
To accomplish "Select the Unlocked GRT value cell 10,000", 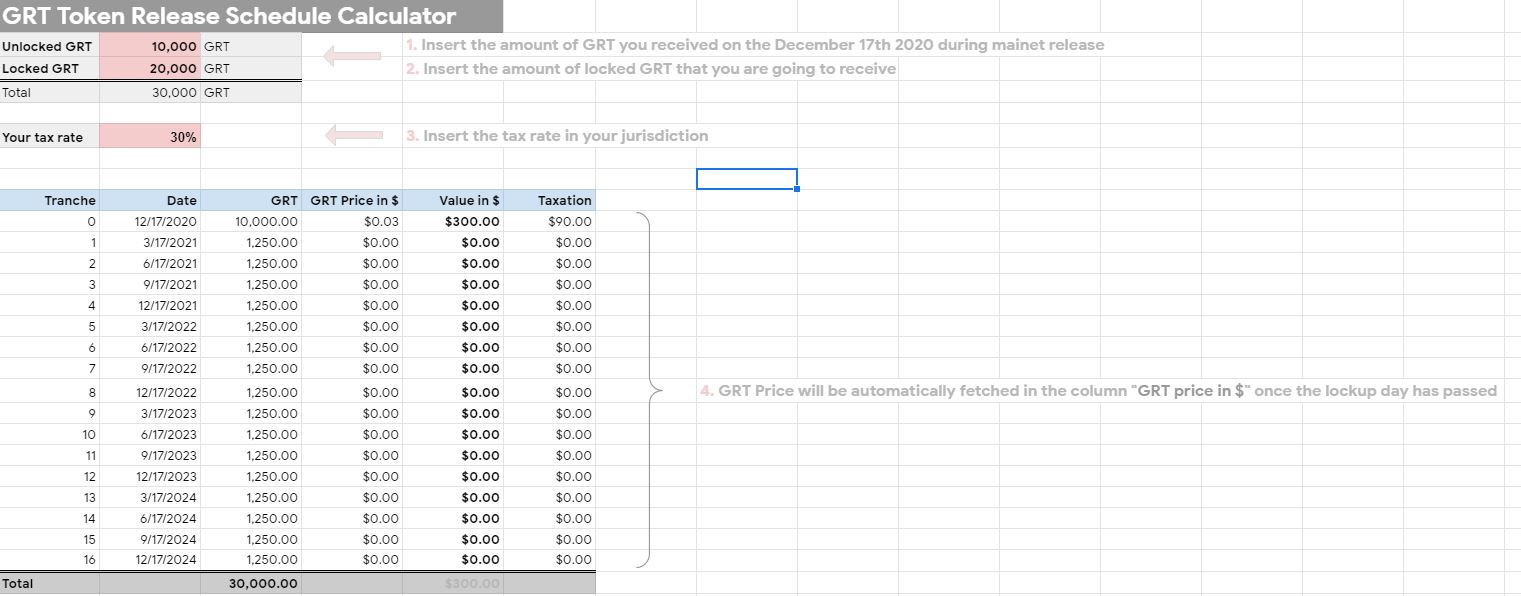I will 150,46.
